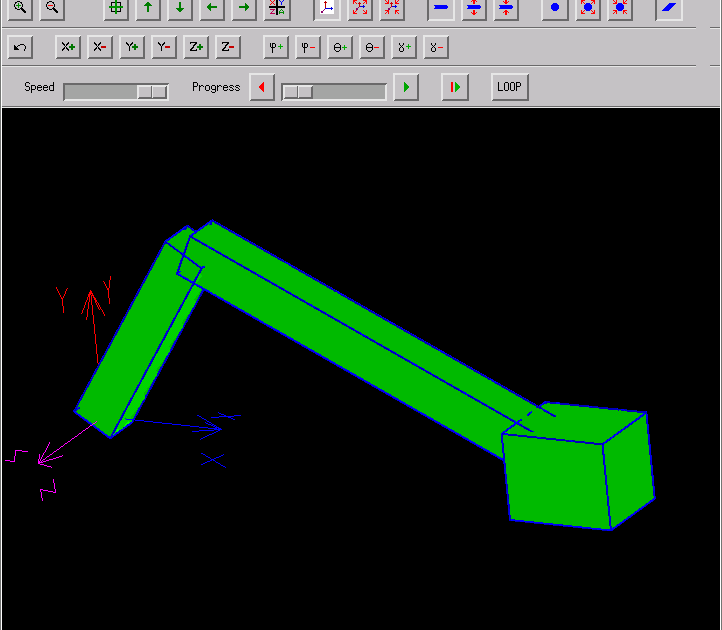Click the zoom out magnifier icon

52,8
